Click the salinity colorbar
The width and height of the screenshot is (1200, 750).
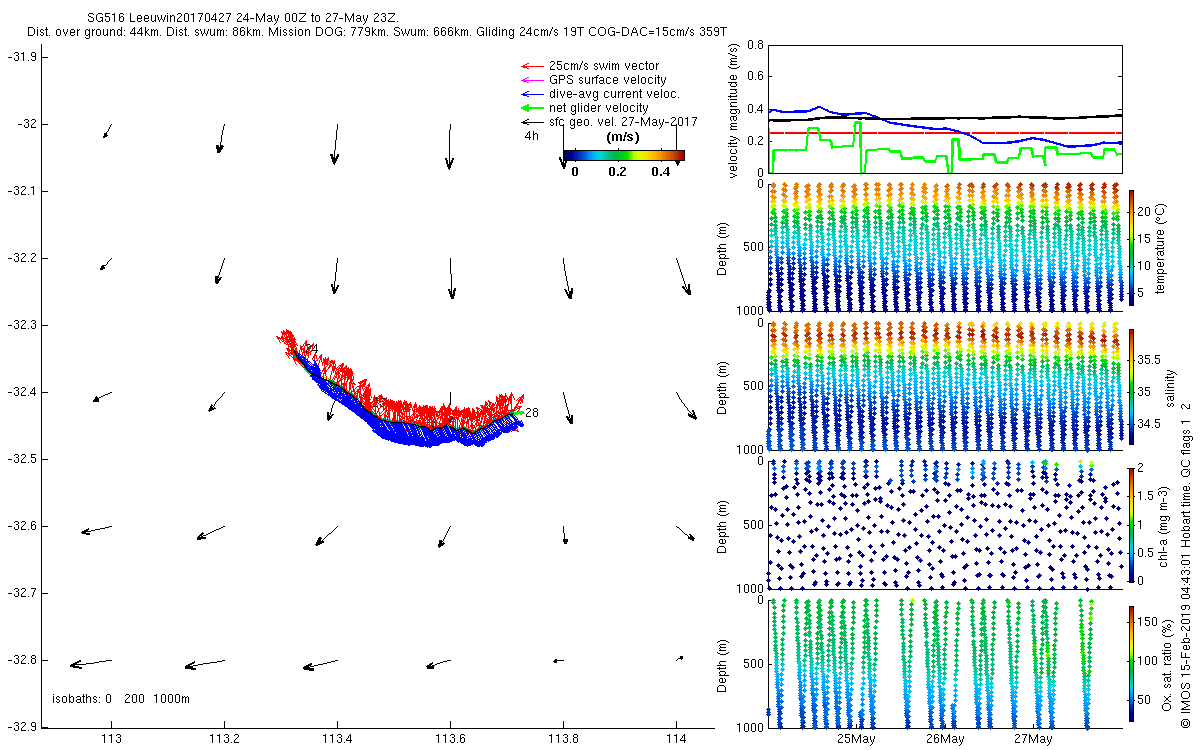tap(1131, 386)
